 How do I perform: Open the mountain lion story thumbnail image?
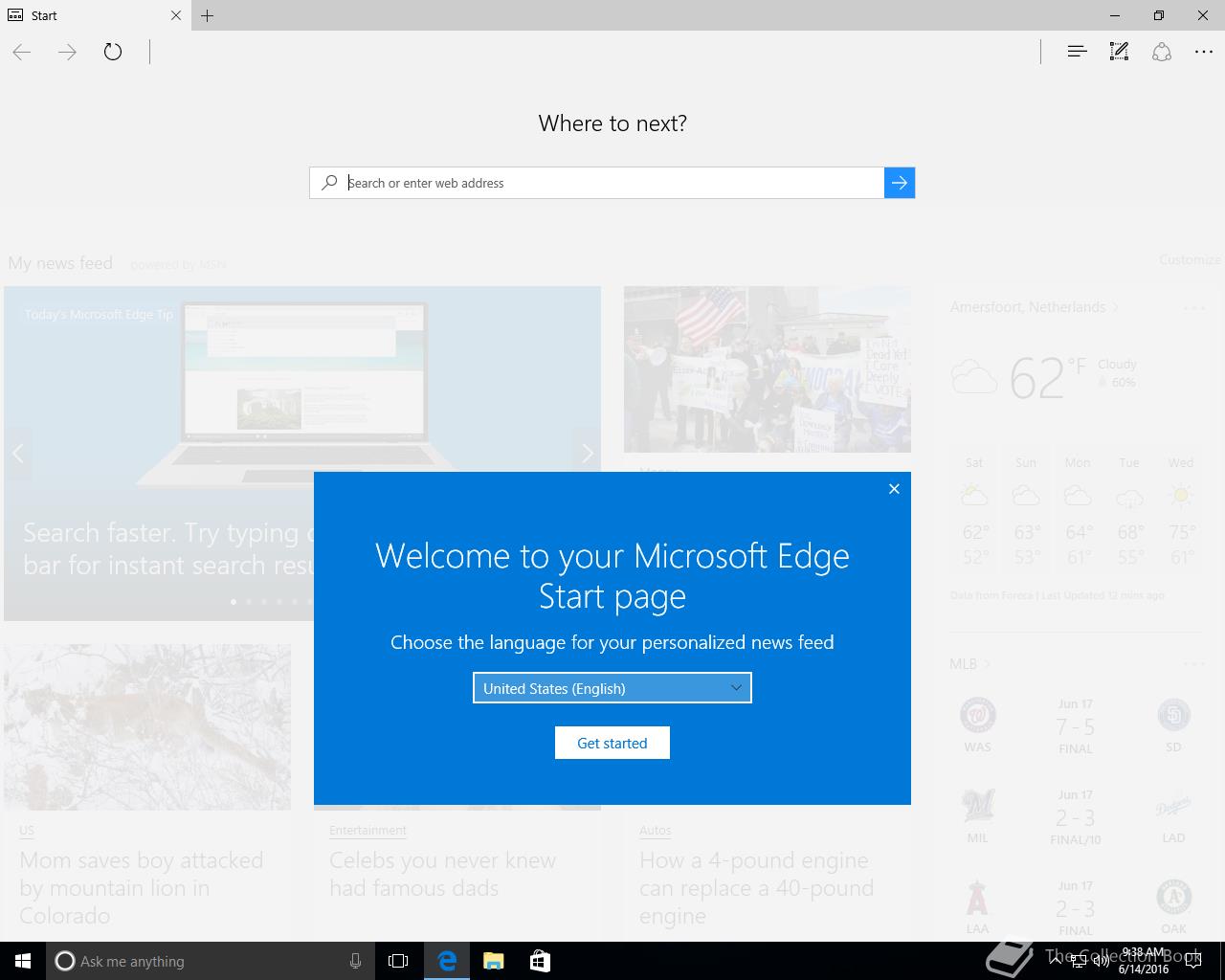click(x=147, y=727)
